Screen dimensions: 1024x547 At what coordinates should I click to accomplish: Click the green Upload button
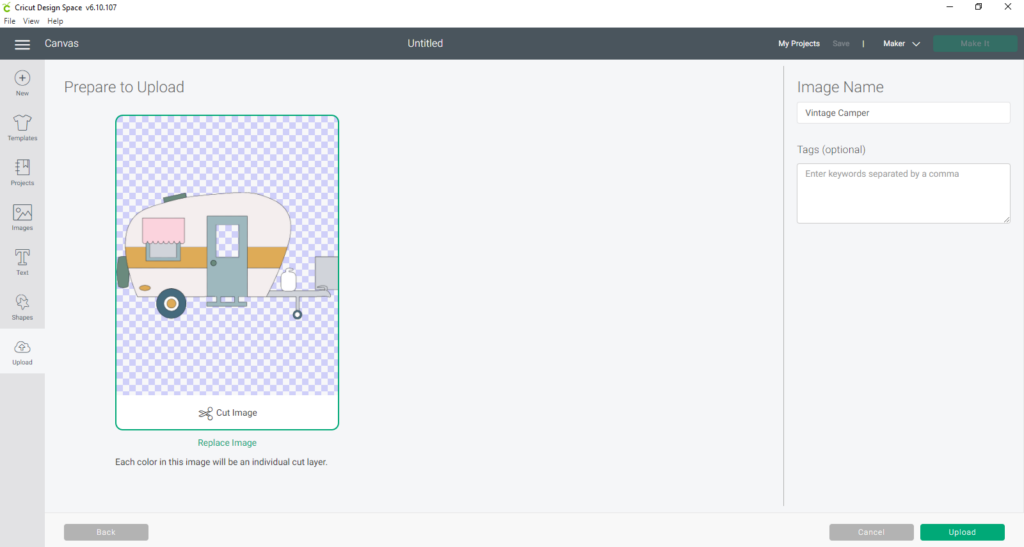[962, 532]
